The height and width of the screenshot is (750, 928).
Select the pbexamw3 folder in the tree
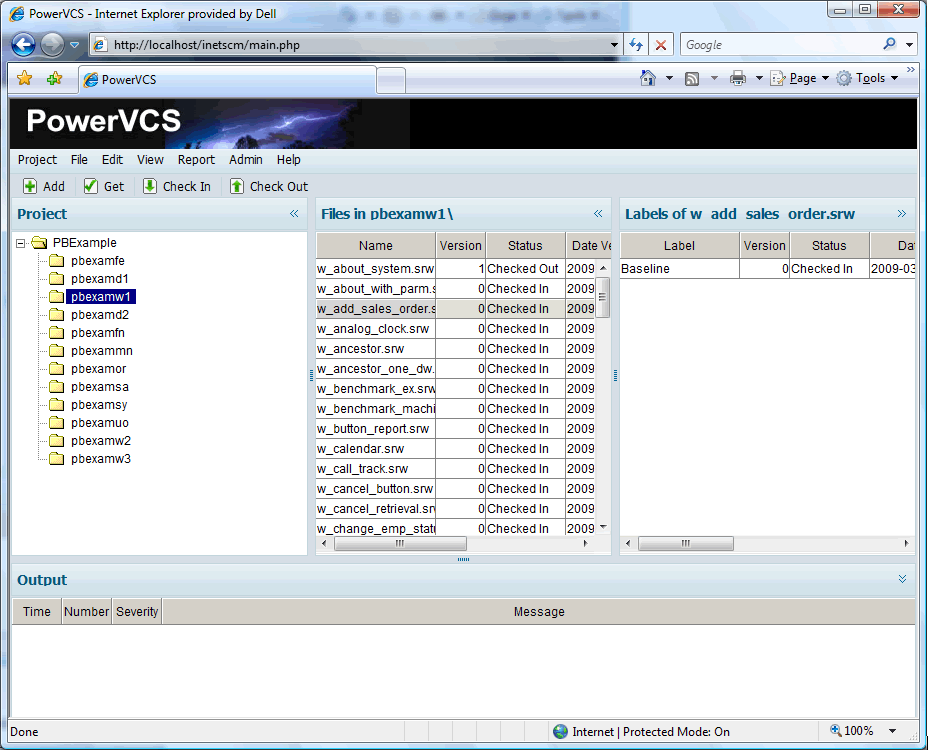click(x=101, y=459)
